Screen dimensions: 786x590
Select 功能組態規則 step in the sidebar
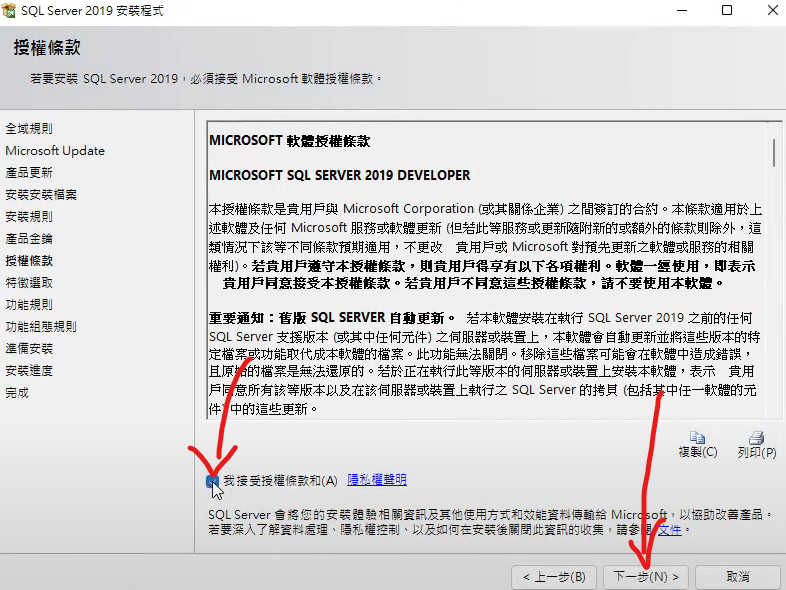pyautogui.click(x=41, y=327)
